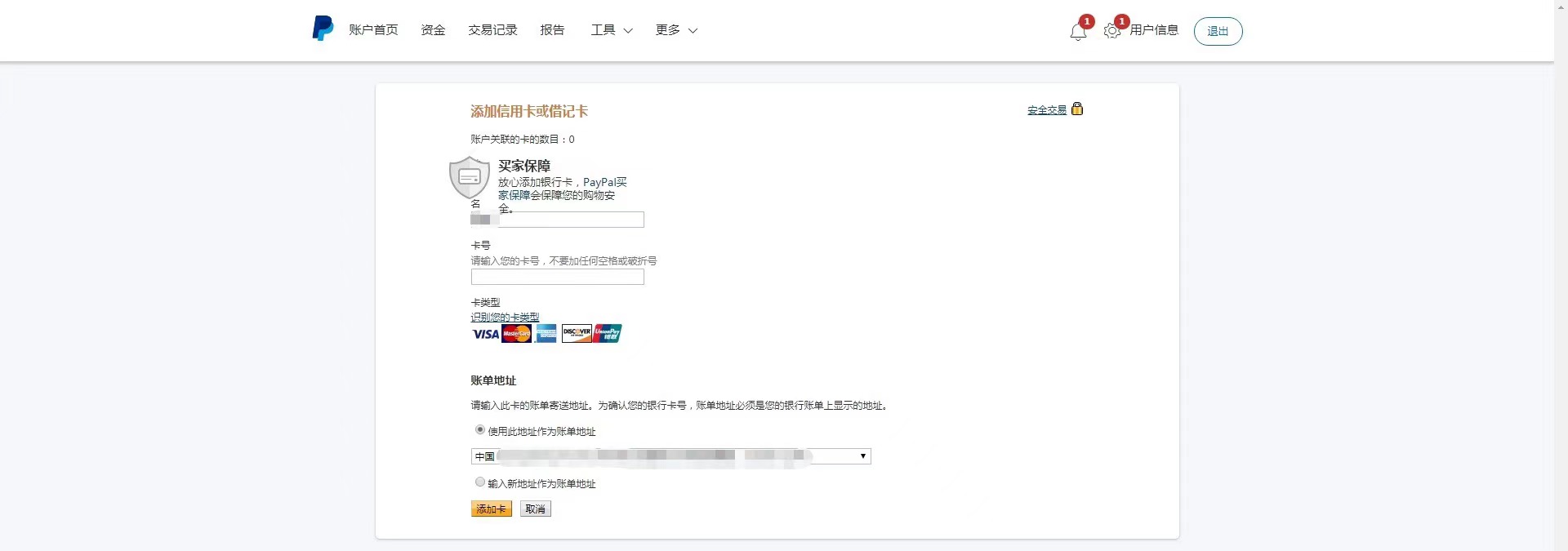Image resolution: width=1568 pixels, height=551 pixels.
Task: Click the buyer protection shield icon
Action: (470, 177)
